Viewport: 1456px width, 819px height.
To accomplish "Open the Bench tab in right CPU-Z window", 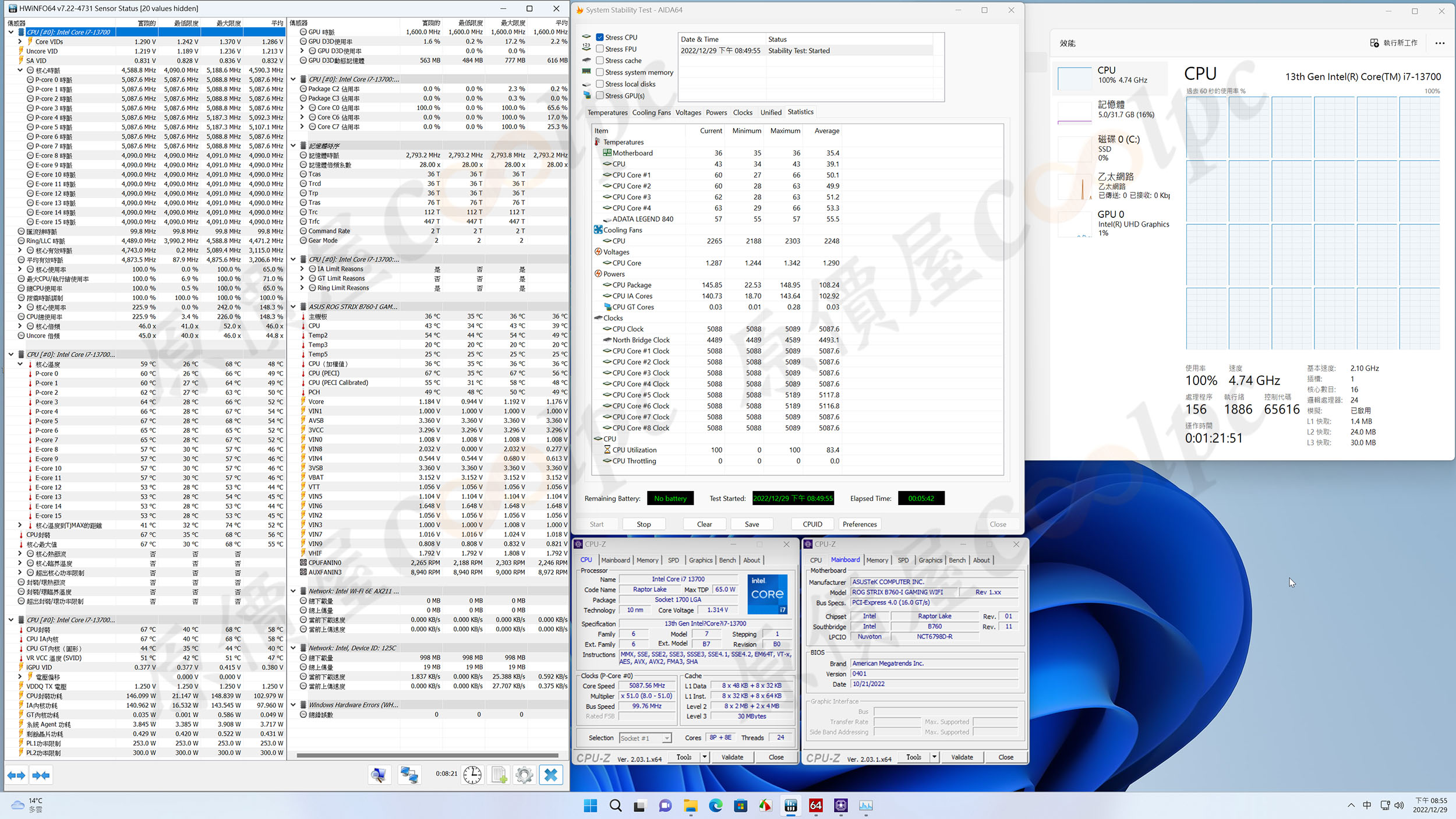I will (957, 560).
